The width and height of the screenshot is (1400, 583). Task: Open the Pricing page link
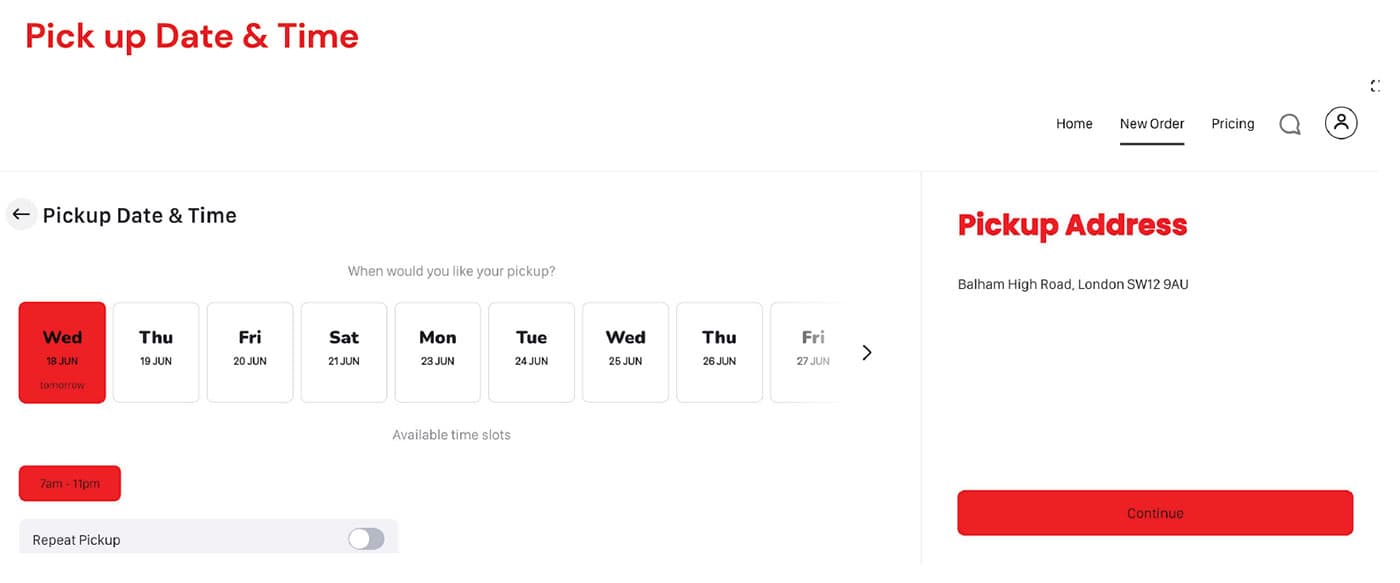(1232, 124)
